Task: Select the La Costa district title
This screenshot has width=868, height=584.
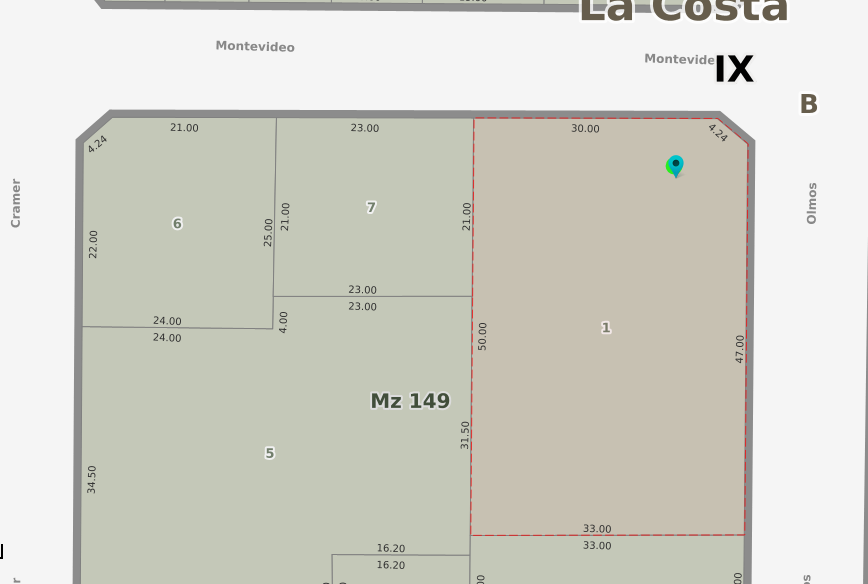Action: (683, 10)
